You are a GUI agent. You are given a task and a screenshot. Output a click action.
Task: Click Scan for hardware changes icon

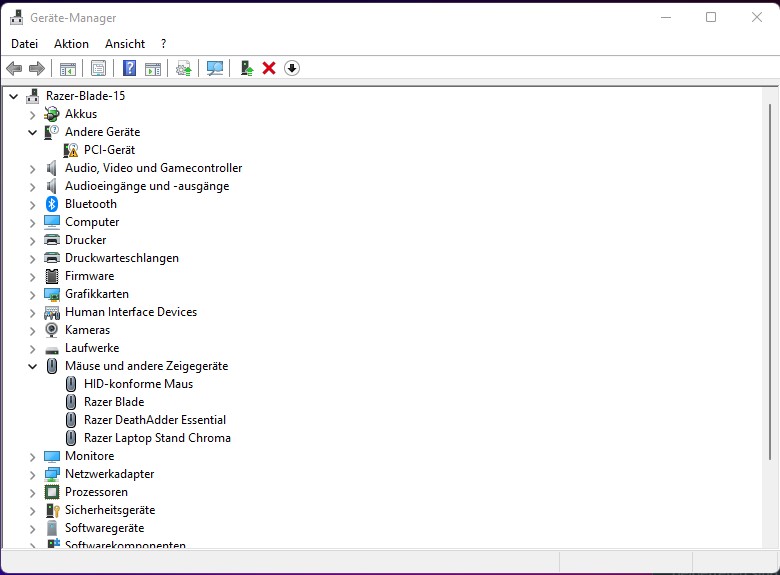[215, 68]
